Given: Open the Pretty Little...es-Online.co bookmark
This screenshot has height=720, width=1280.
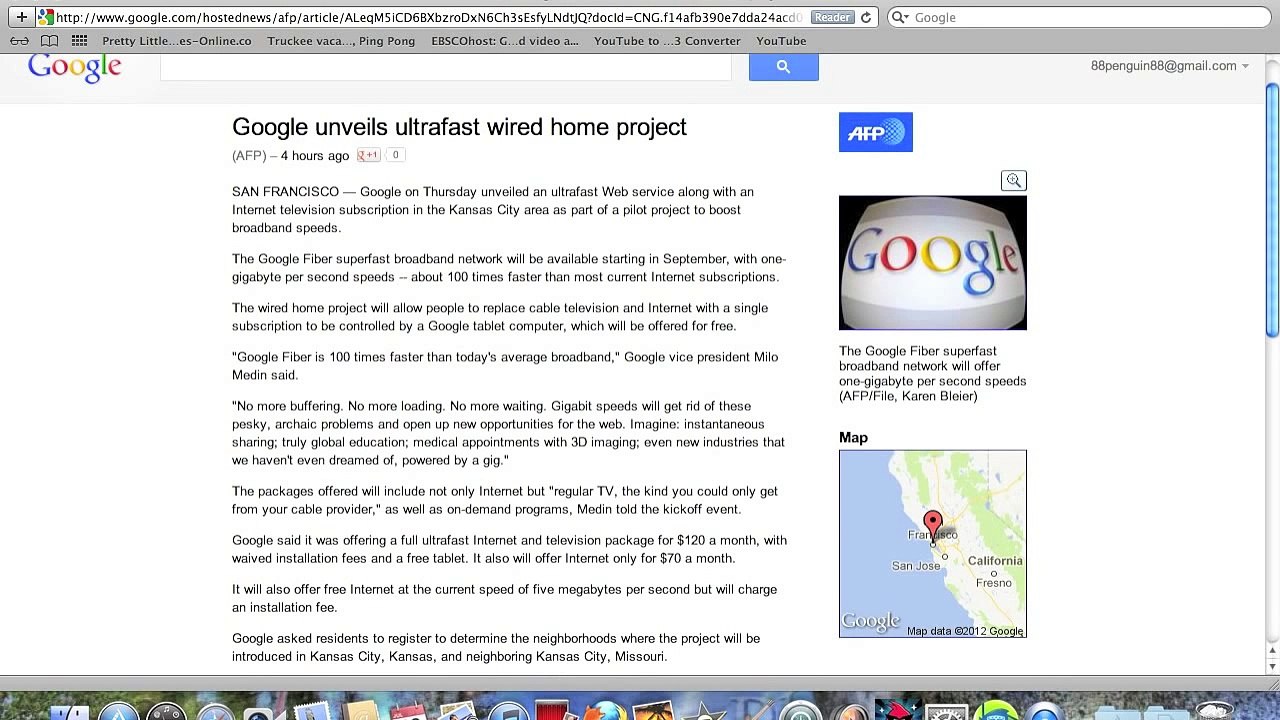Looking at the screenshot, I should click(x=177, y=41).
